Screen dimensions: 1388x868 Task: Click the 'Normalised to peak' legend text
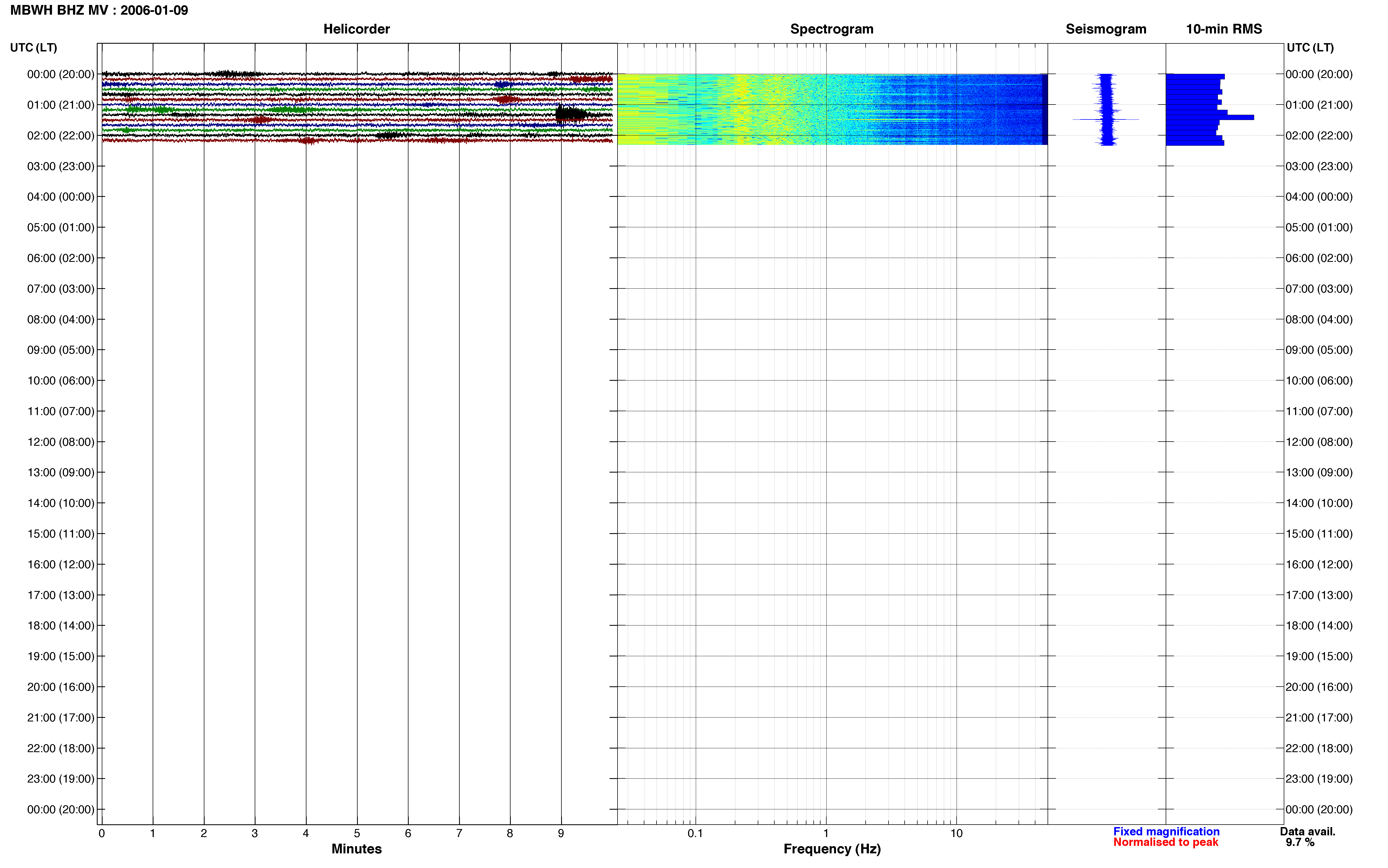click(x=1165, y=842)
